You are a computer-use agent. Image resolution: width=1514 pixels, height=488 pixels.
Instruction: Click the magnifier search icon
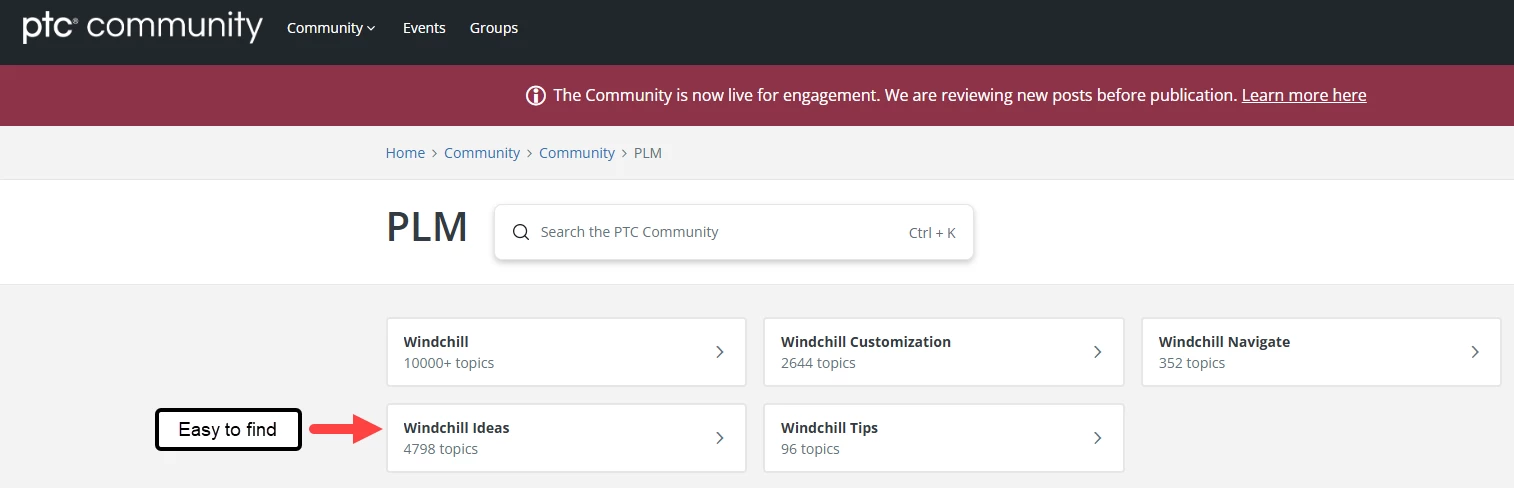521,232
